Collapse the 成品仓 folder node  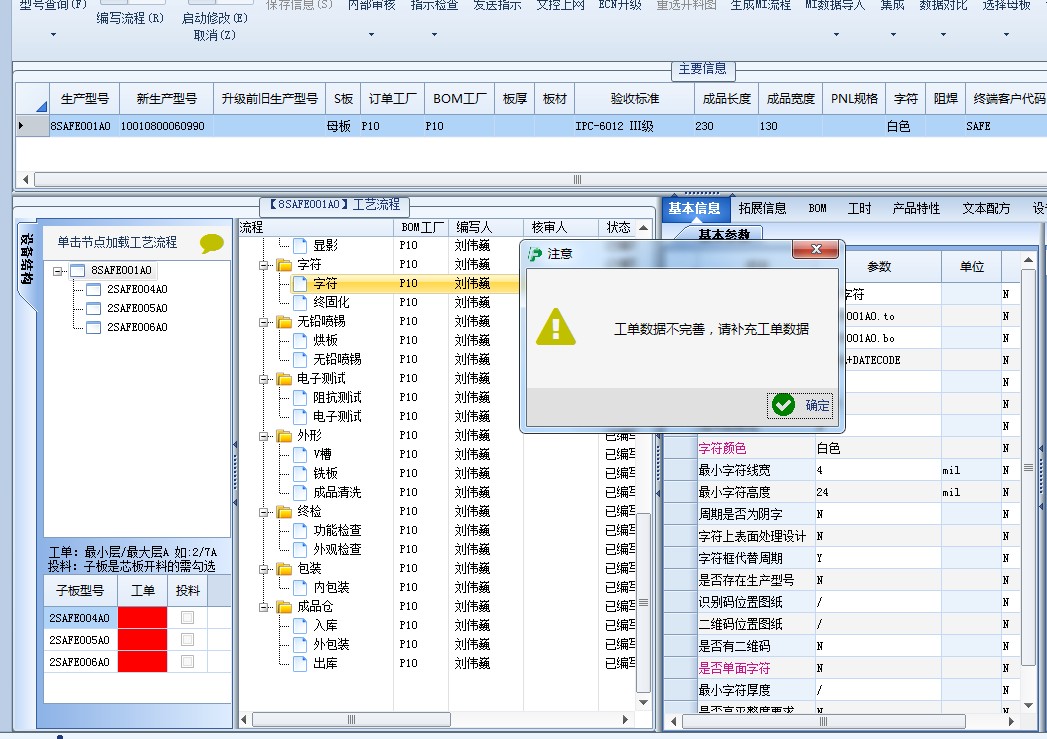click(264, 607)
